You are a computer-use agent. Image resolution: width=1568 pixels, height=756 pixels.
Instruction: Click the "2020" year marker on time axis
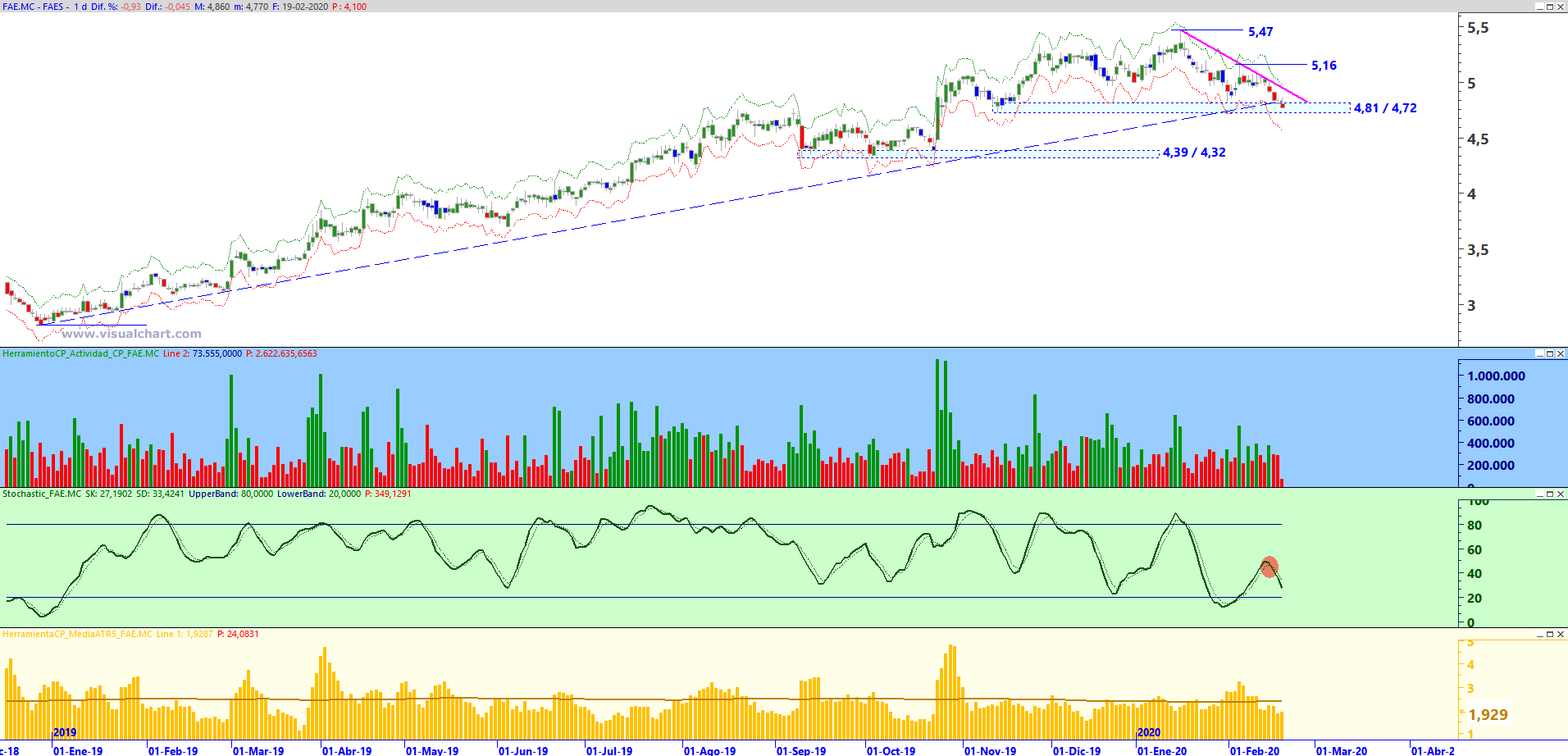click(x=1149, y=732)
